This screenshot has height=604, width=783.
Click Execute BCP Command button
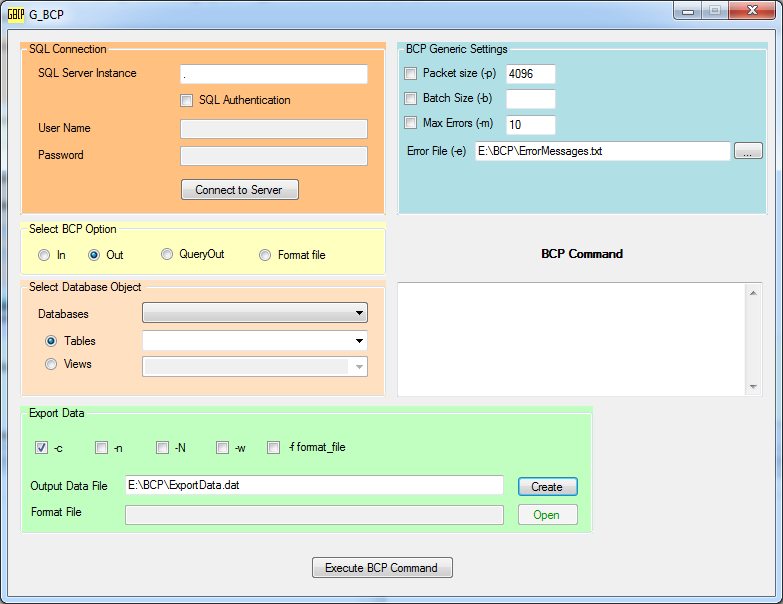pyautogui.click(x=383, y=568)
